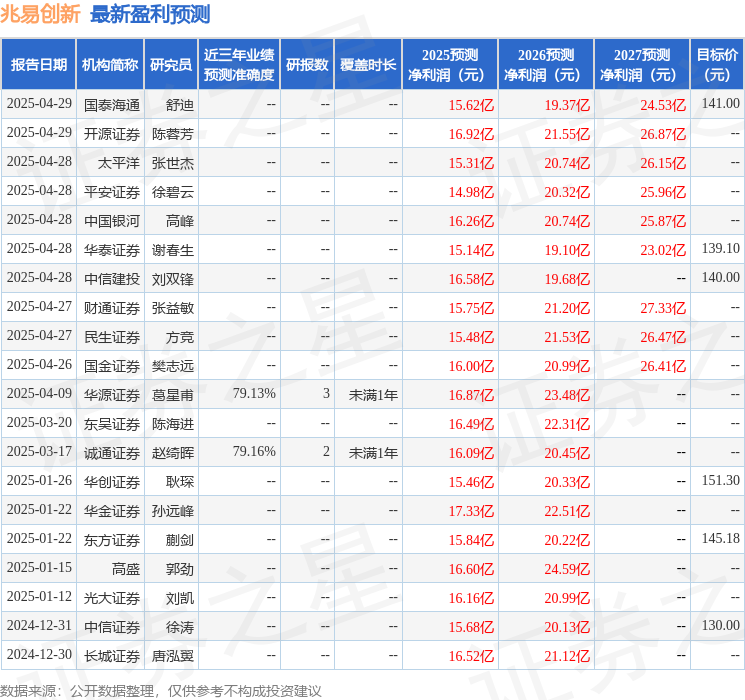Click analyst name 唐泓翼
Image resolution: width=745 pixels, height=700 pixels.
[173, 656]
